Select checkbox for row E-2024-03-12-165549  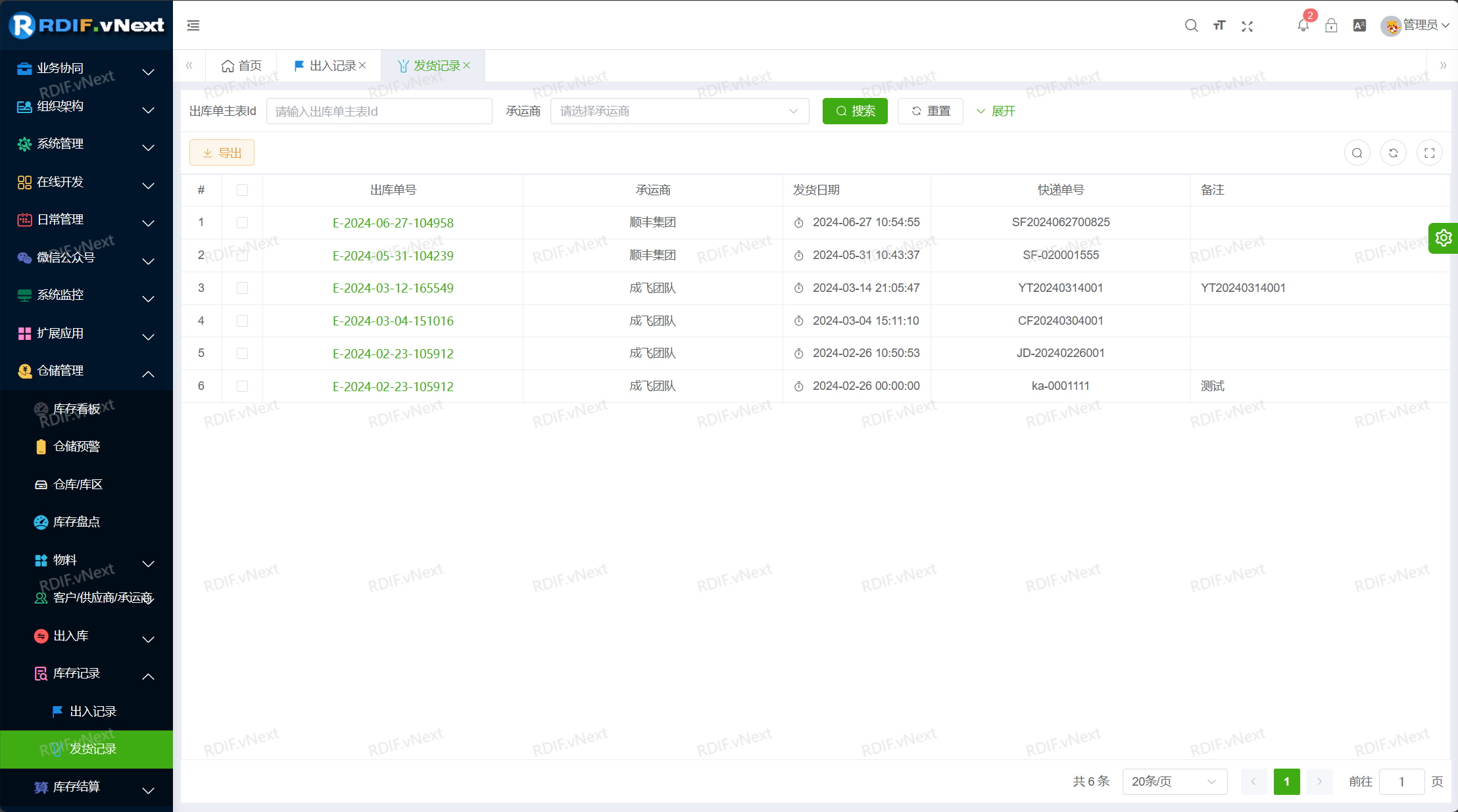[242, 288]
